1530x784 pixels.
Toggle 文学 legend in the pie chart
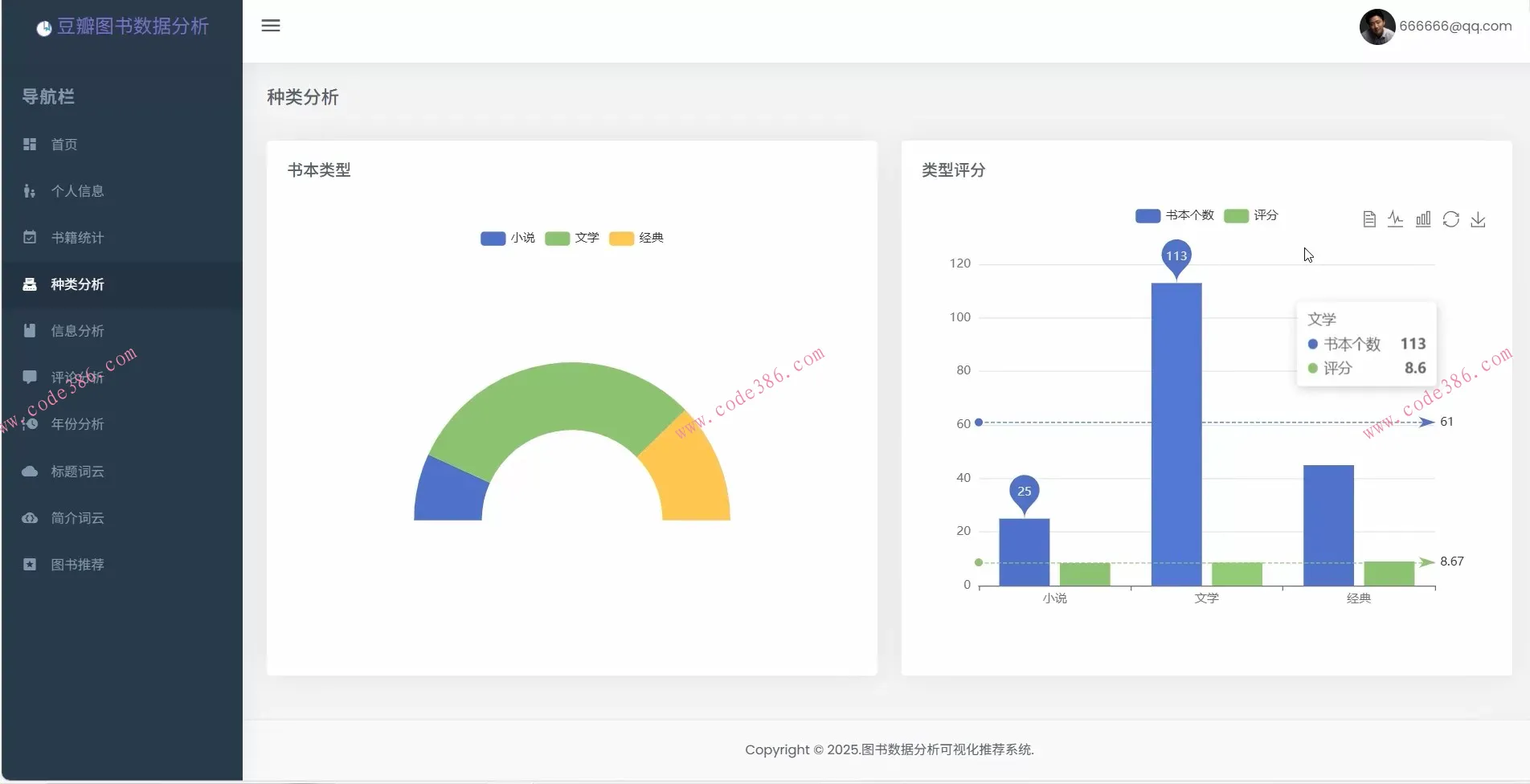coord(572,239)
